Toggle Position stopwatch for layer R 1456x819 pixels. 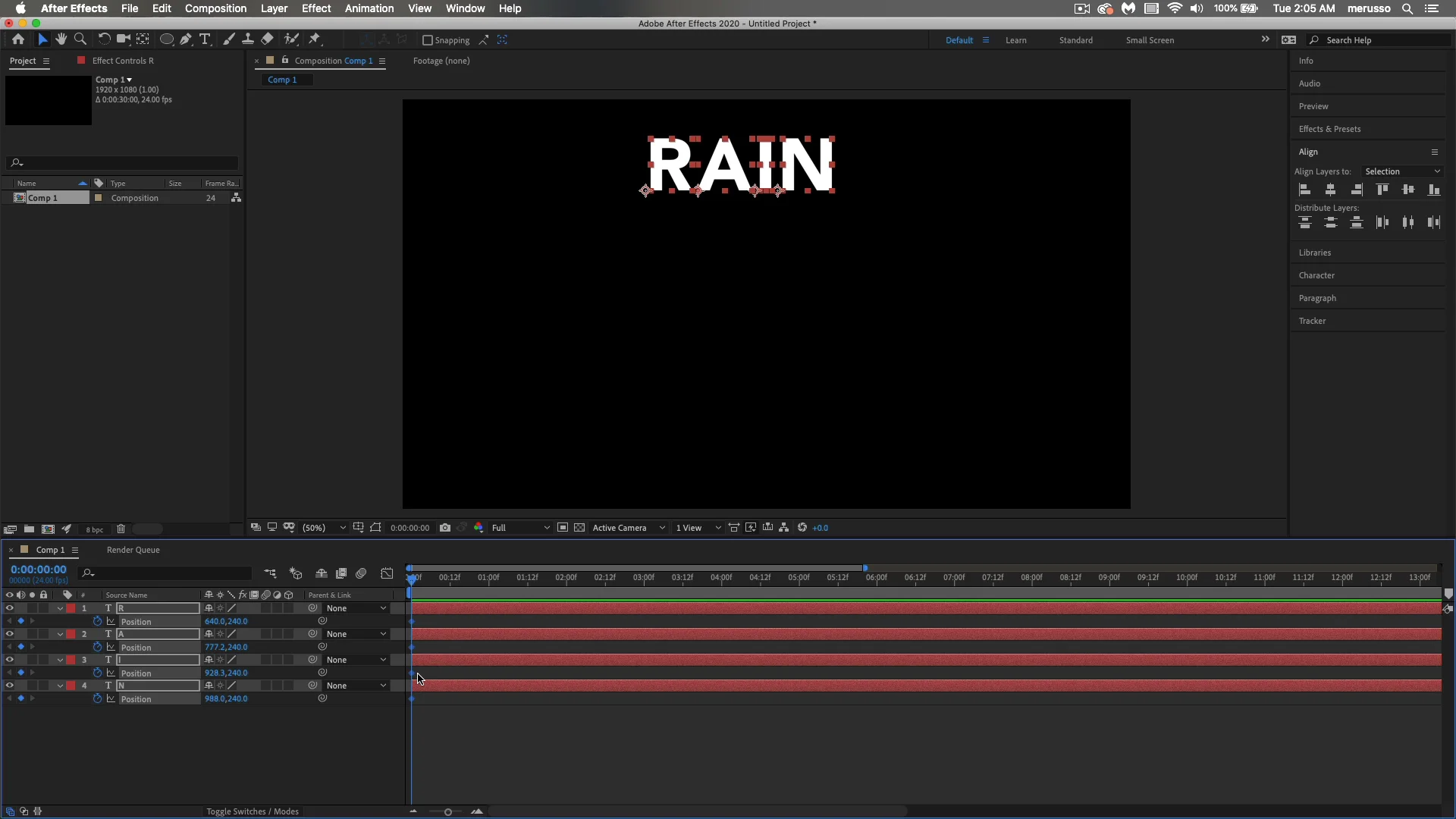tap(97, 621)
